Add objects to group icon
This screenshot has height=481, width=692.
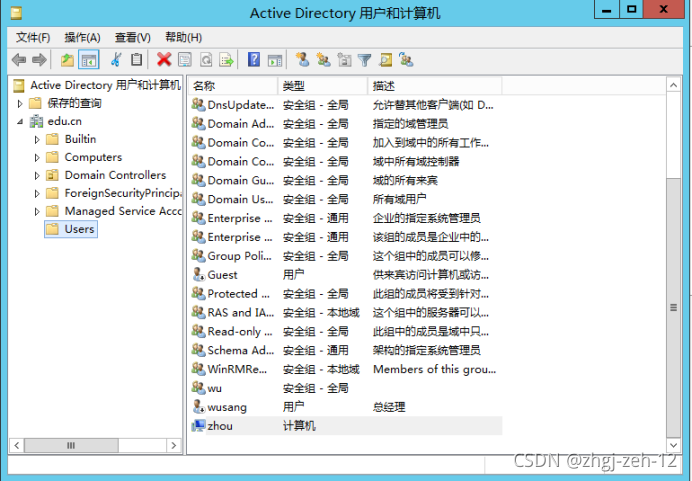(406, 60)
